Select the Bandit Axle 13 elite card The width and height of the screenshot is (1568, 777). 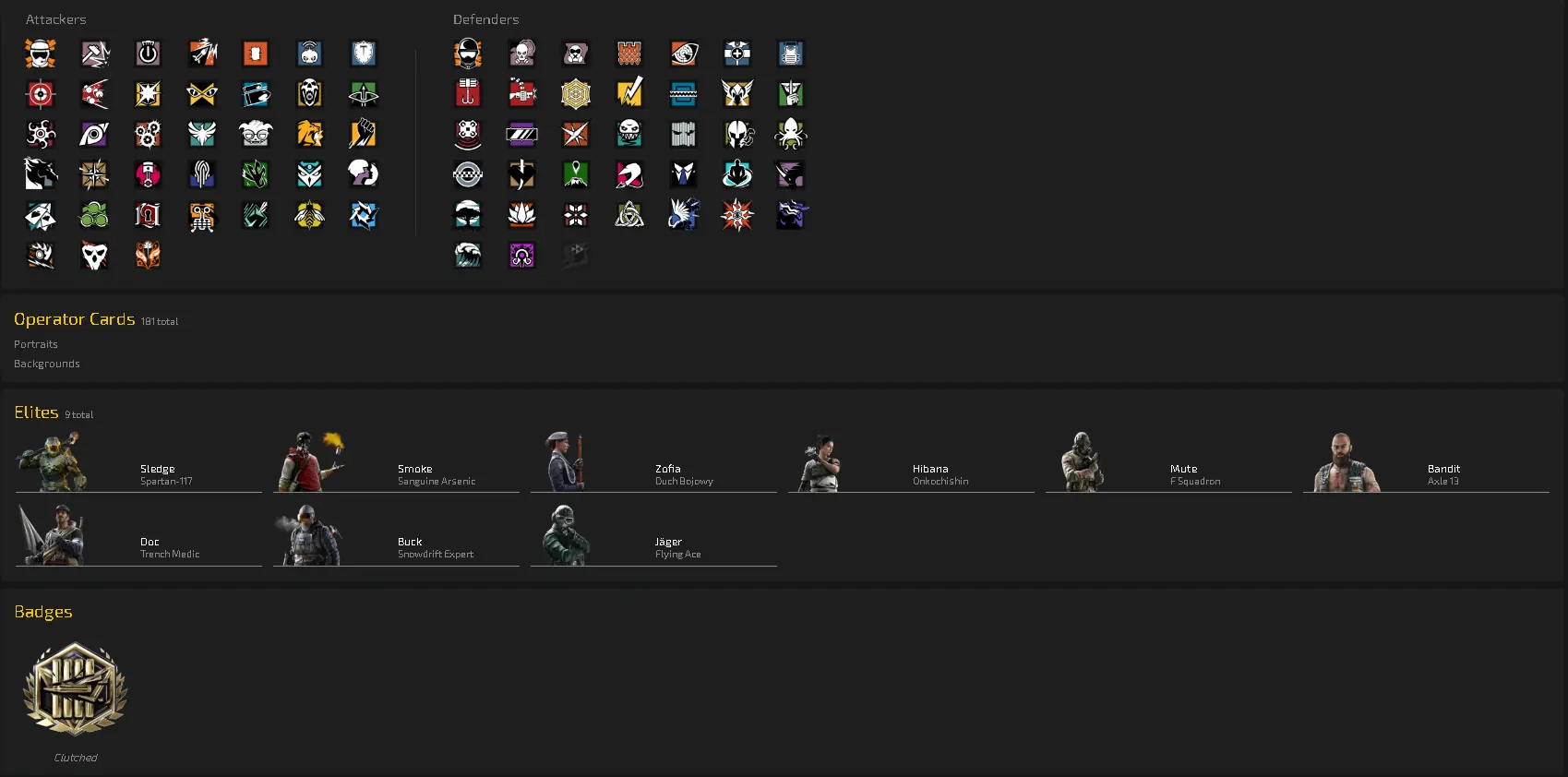(x=1426, y=461)
